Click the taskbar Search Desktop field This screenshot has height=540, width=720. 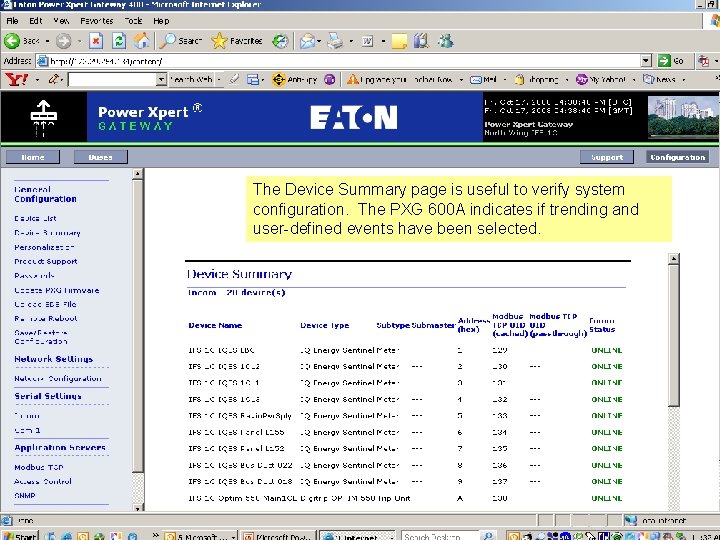[x=439, y=536]
